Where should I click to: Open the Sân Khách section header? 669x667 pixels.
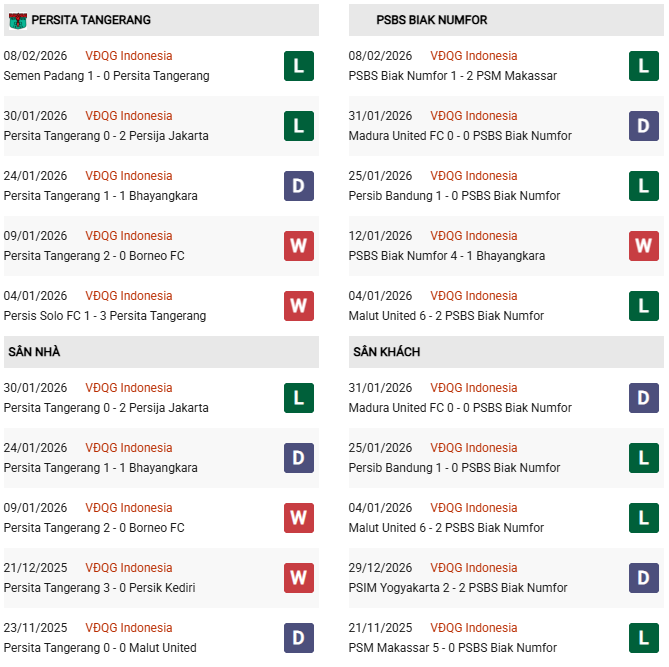(x=386, y=352)
